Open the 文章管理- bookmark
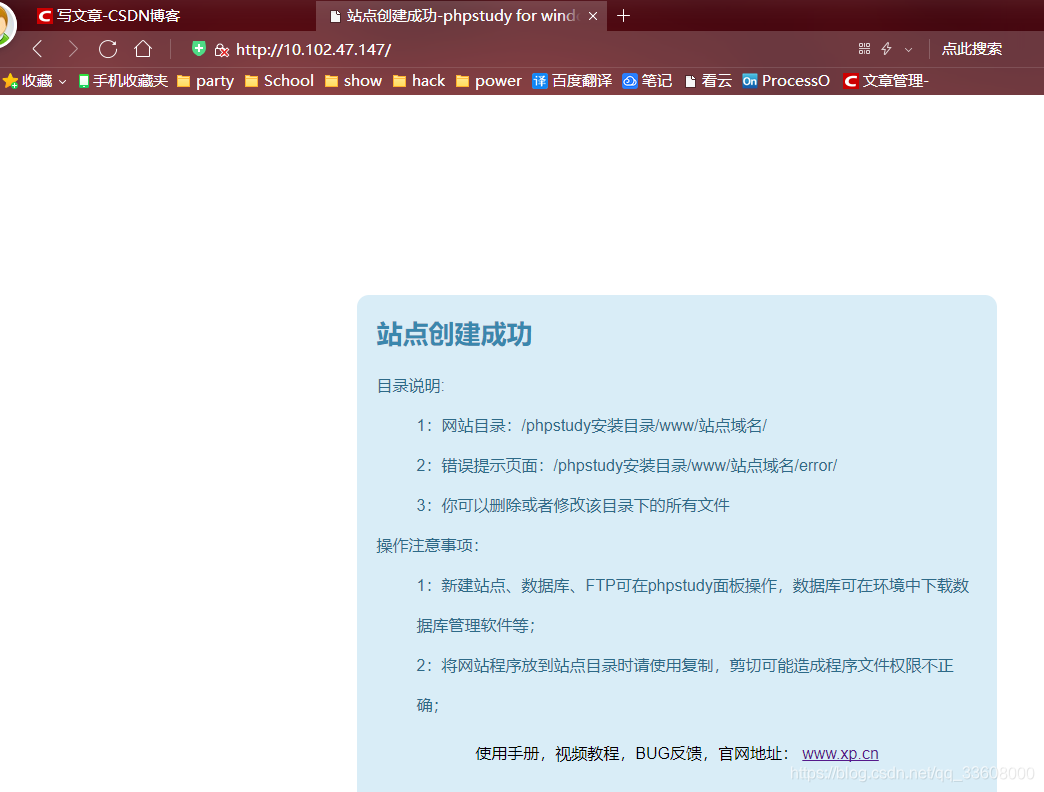Image resolution: width=1044 pixels, height=792 pixels. tap(886, 81)
